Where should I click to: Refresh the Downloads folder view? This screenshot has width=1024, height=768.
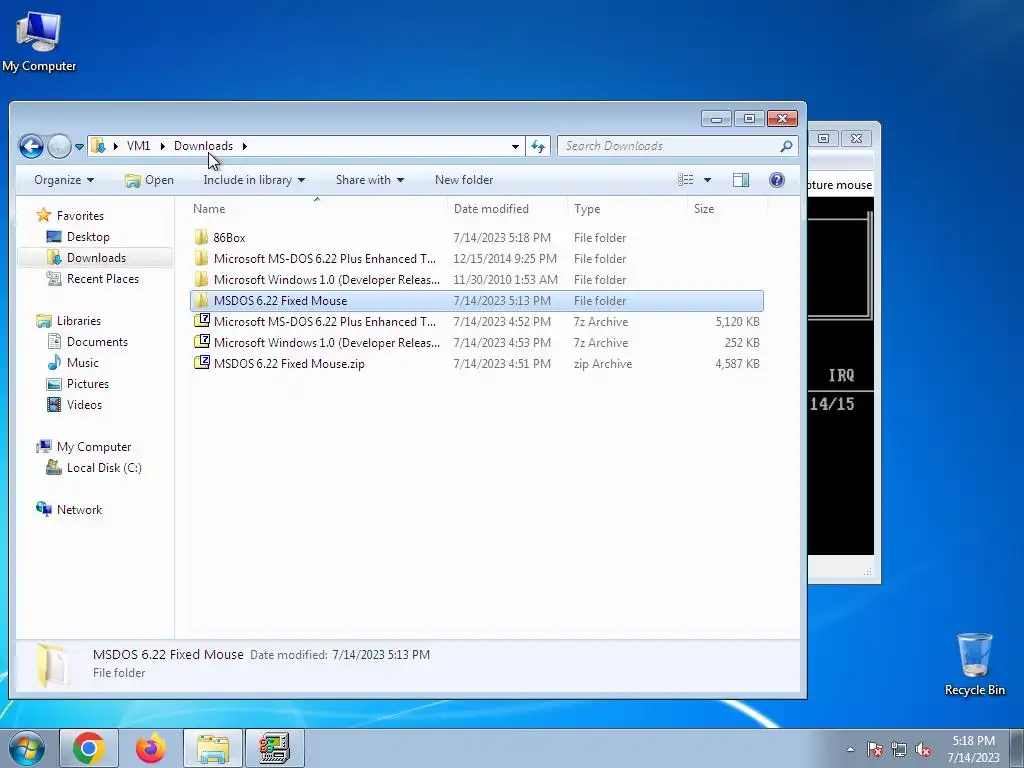(x=537, y=146)
